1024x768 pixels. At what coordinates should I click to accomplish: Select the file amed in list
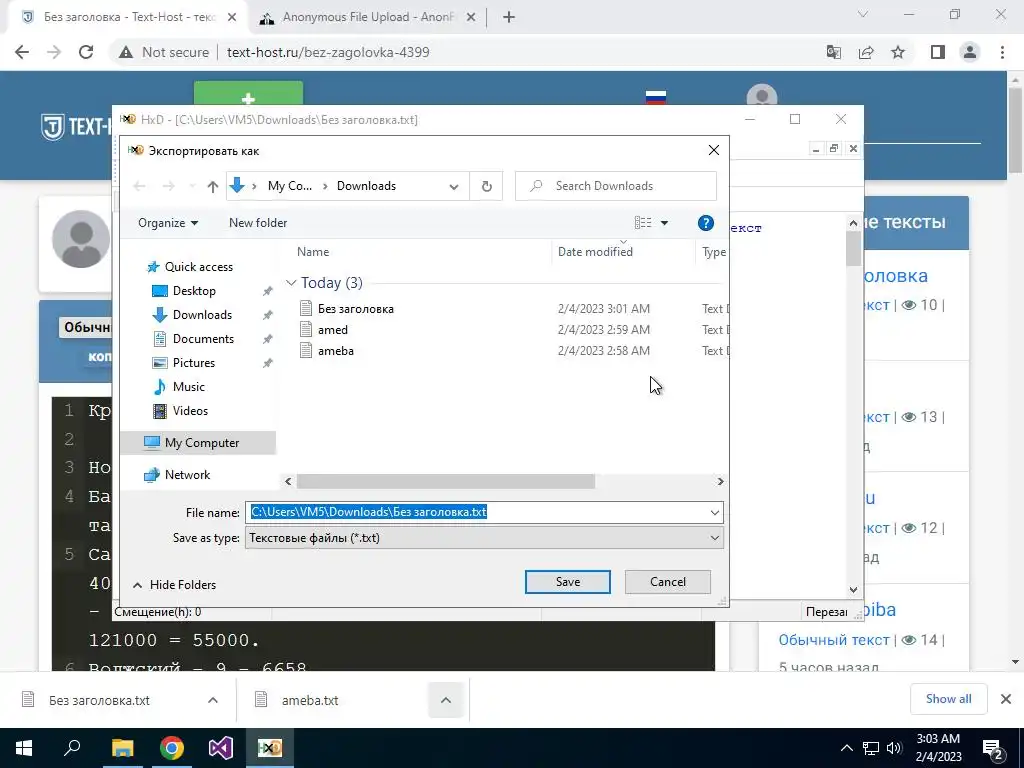[x=332, y=330]
